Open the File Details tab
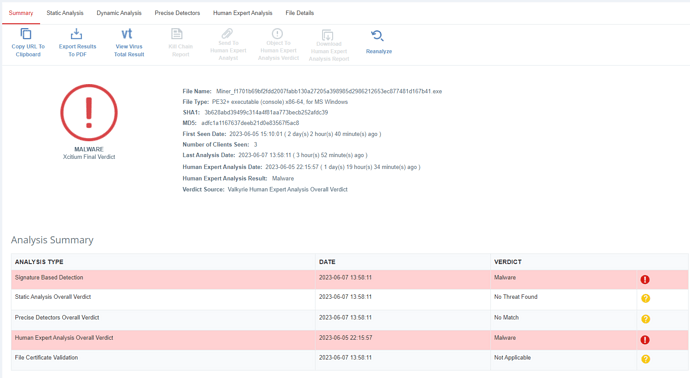This screenshot has height=378, width=690. coord(300,13)
